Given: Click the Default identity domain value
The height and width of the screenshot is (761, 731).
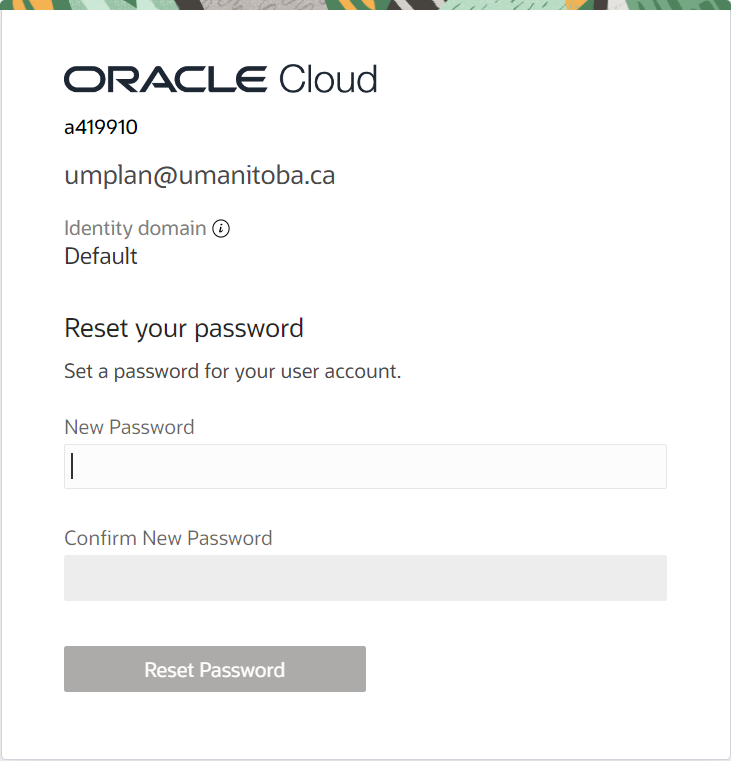Looking at the screenshot, I should point(101,256).
